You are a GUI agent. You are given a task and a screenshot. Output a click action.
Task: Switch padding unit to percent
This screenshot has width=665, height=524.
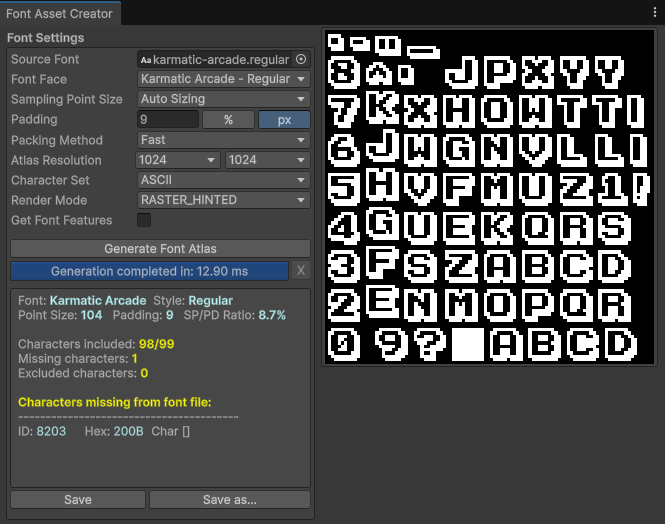(228, 120)
